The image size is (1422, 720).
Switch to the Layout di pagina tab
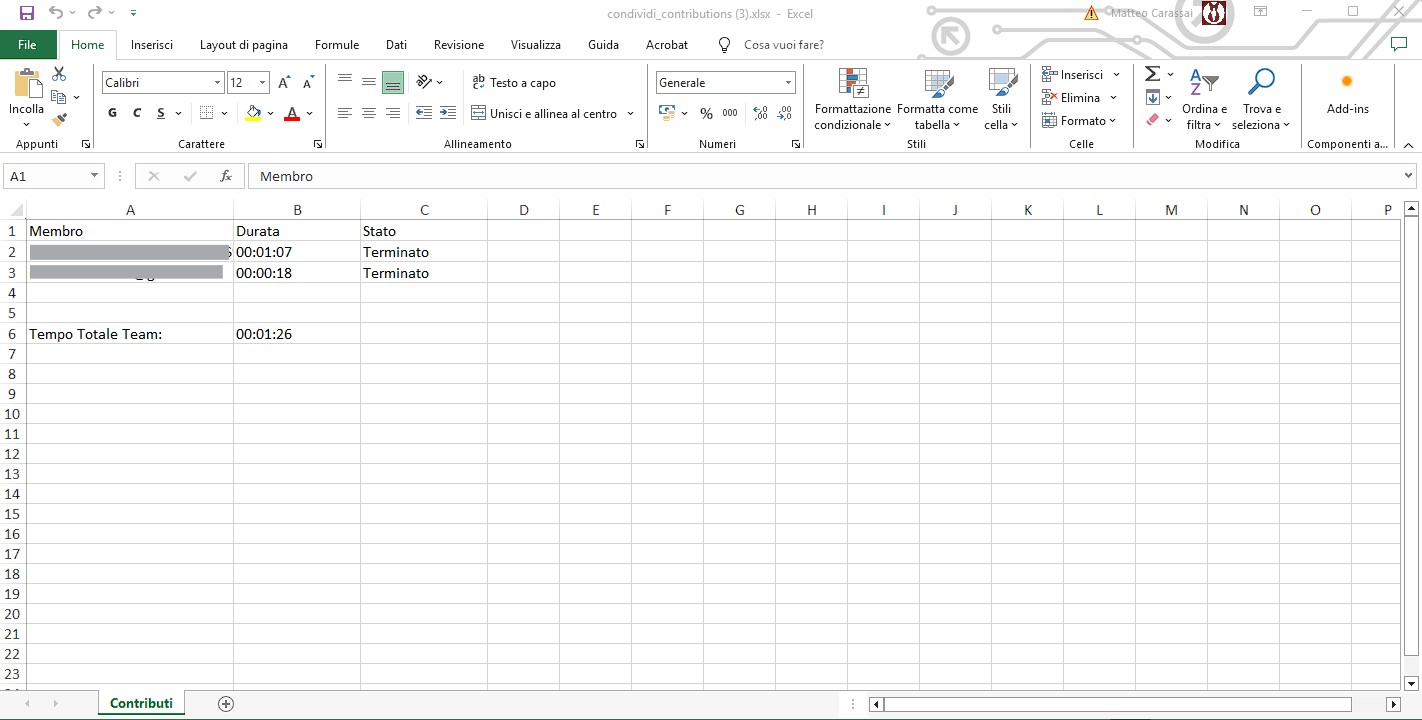tap(244, 45)
